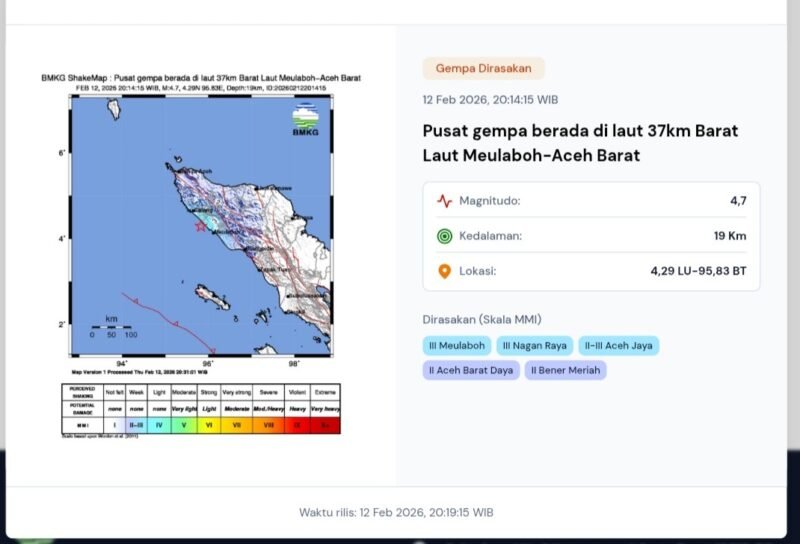Click the MMI II-III light blue legend cell
The width and height of the screenshot is (800, 544).
(x=136, y=425)
